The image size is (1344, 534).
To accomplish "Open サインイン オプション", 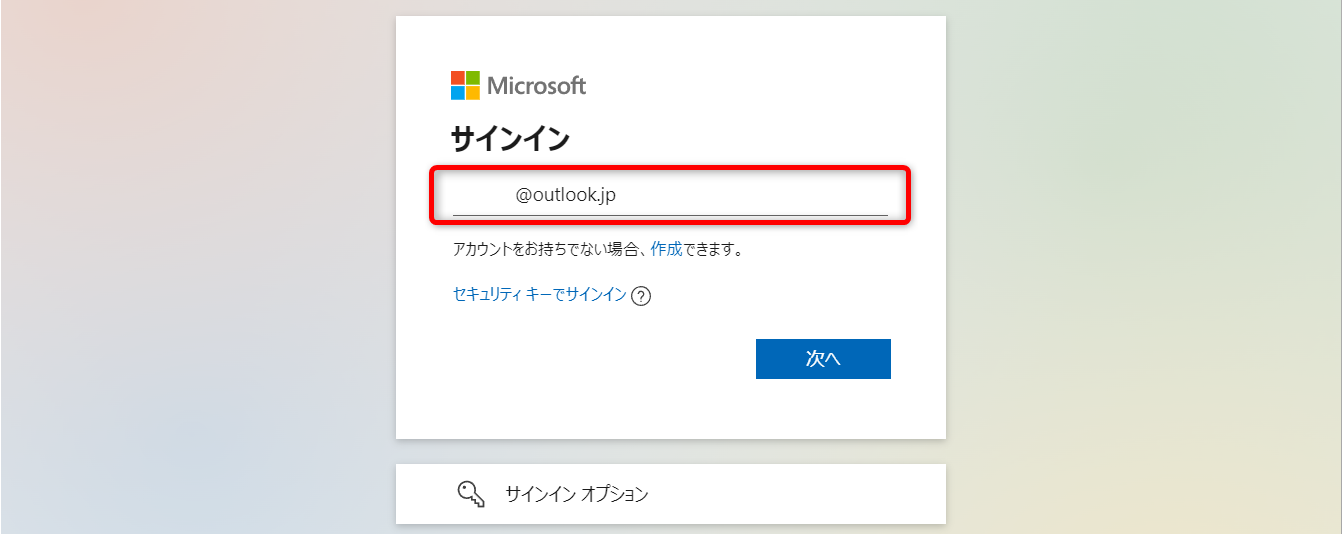I will (x=577, y=494).
